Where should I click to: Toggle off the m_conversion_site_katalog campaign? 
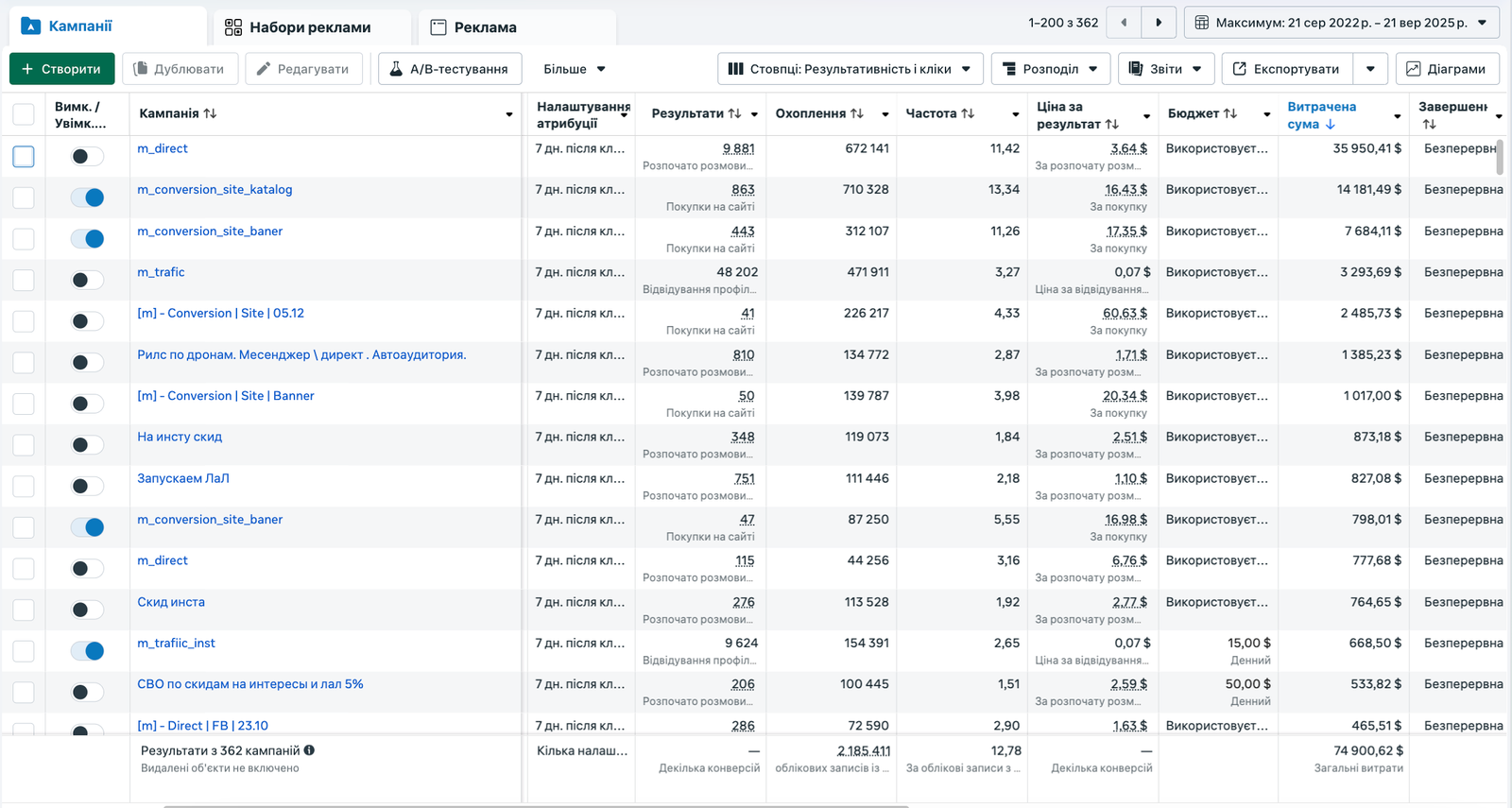(88, 198)
